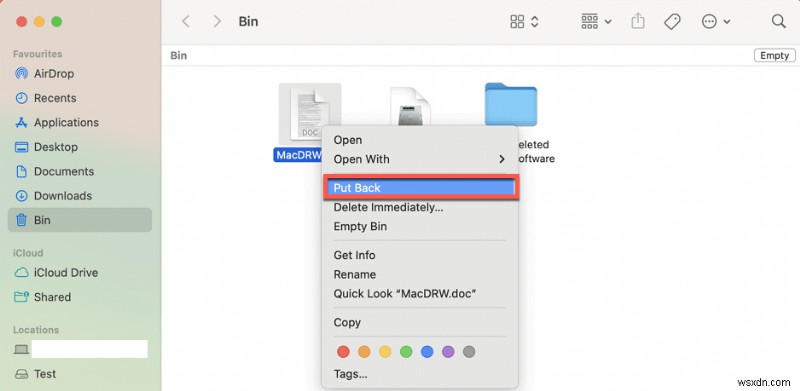Select the Downloads arrow icon
The width and height of the screenshot is (800, 391).
pyautogui.click(x=21, y=196)
